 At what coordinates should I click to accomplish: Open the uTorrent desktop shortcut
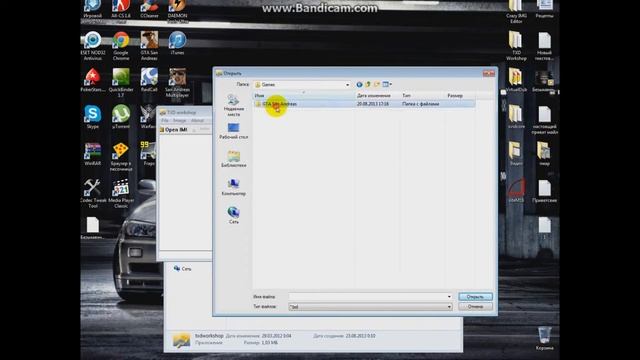[x=121, y=117]
